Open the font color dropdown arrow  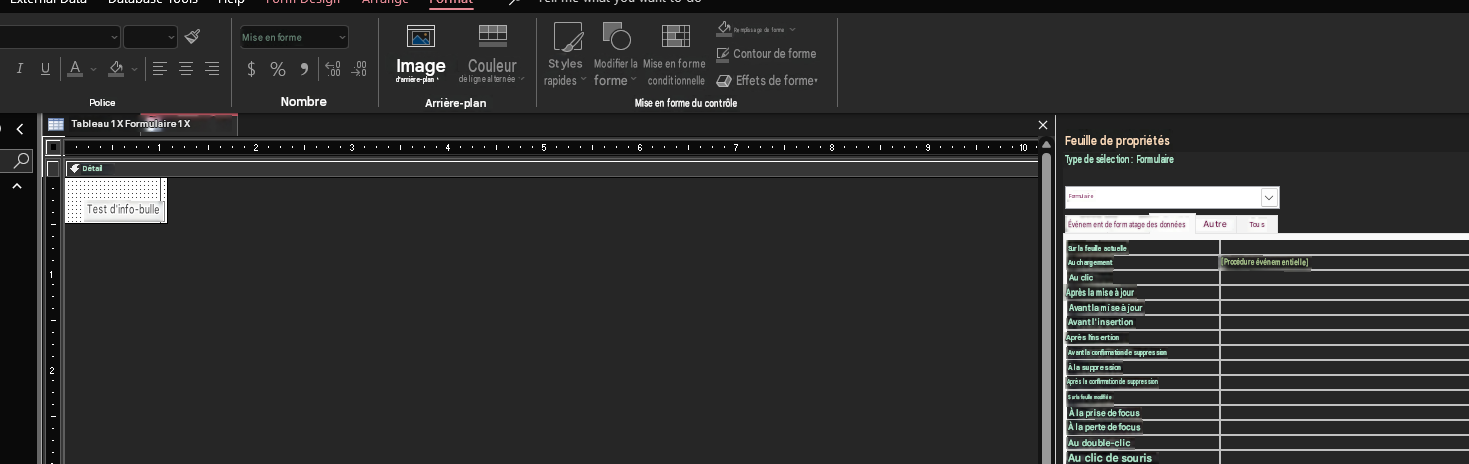pos(93,69)
